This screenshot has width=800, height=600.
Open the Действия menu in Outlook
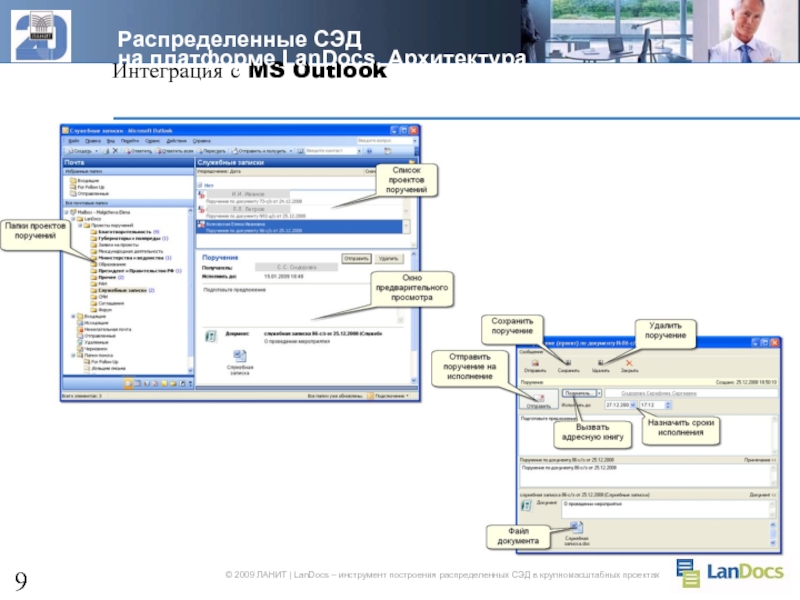click(x=177, y=141)
